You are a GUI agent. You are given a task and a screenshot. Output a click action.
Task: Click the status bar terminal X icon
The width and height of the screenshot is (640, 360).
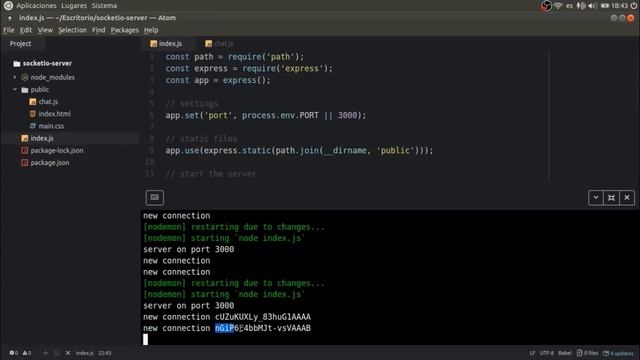coord(68,353)
